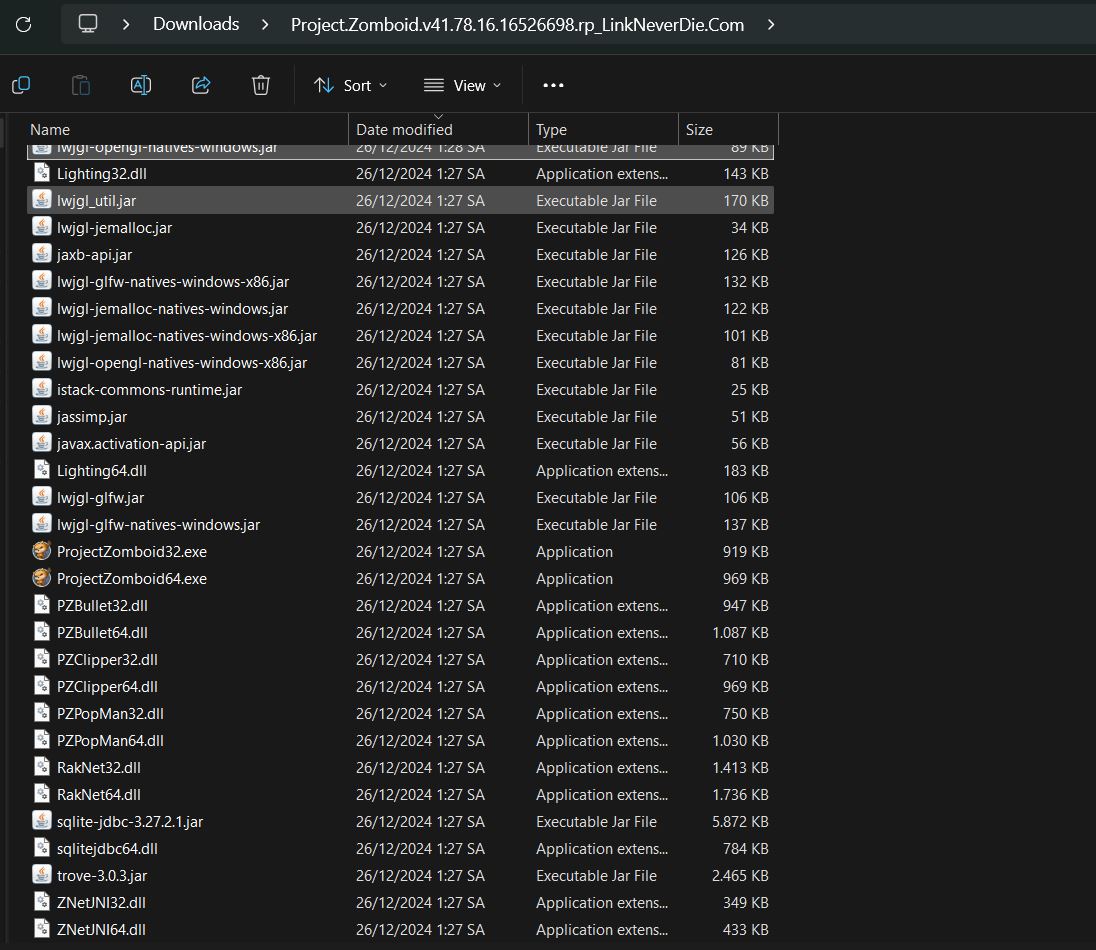This screenshot has height=950, width=1096.
Task: Click the This PC monitor icon
Action: tap(88, 24)
